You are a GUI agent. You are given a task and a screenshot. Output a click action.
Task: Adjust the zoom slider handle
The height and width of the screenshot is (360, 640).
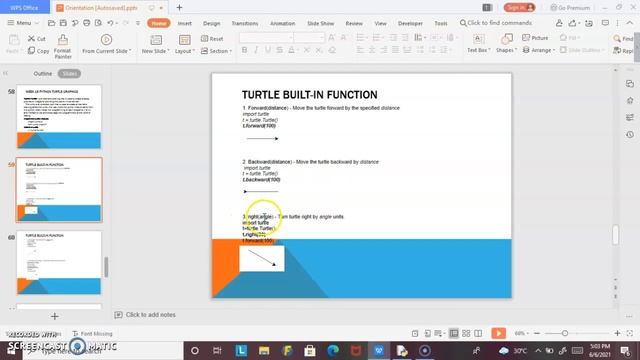pyautogui.click(x=565, y=333)
